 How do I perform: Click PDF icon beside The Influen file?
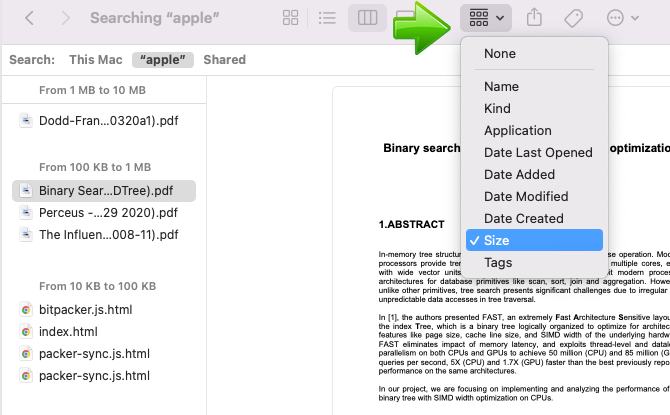pyautogui.click(x=26, y=235)
